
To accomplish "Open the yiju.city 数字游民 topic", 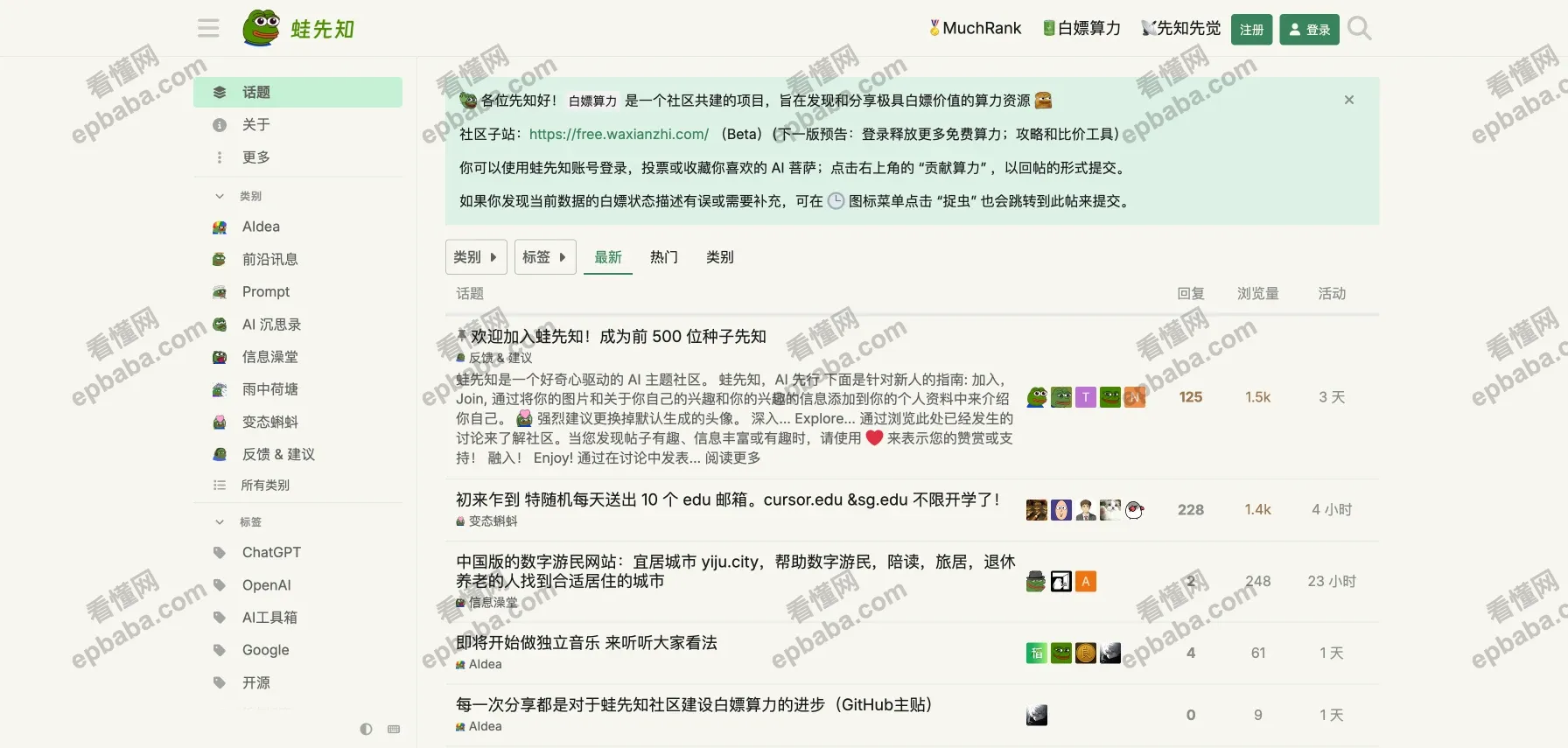I will tap(735, 570).
